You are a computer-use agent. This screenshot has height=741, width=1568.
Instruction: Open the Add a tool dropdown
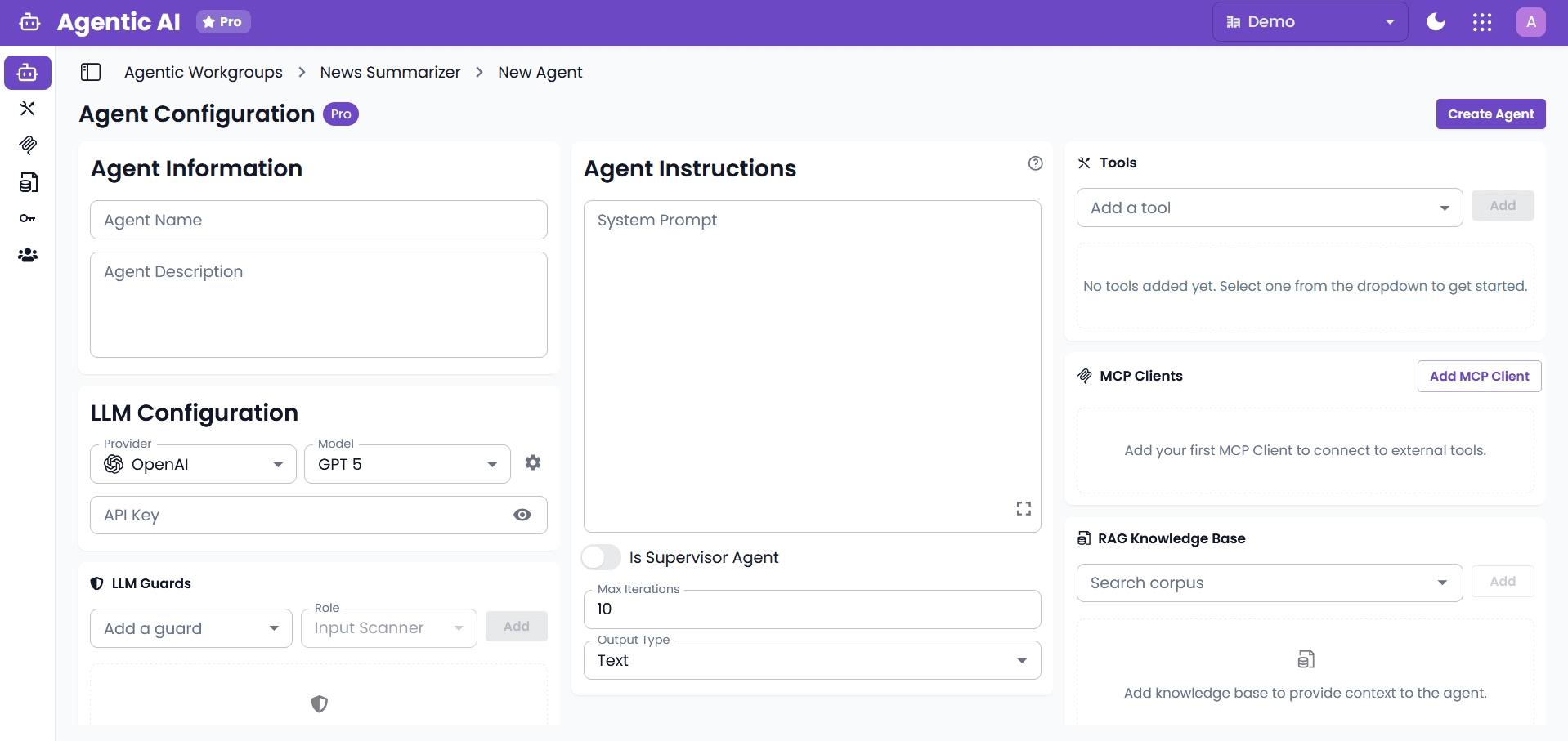[1269, 208]
